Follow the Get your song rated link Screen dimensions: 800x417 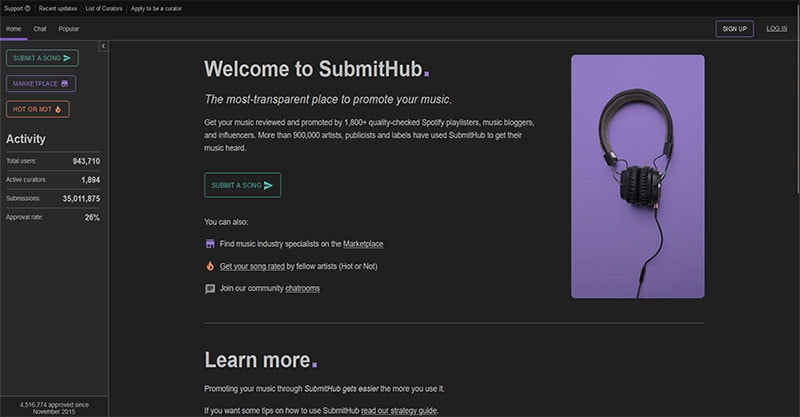(252, 266)
